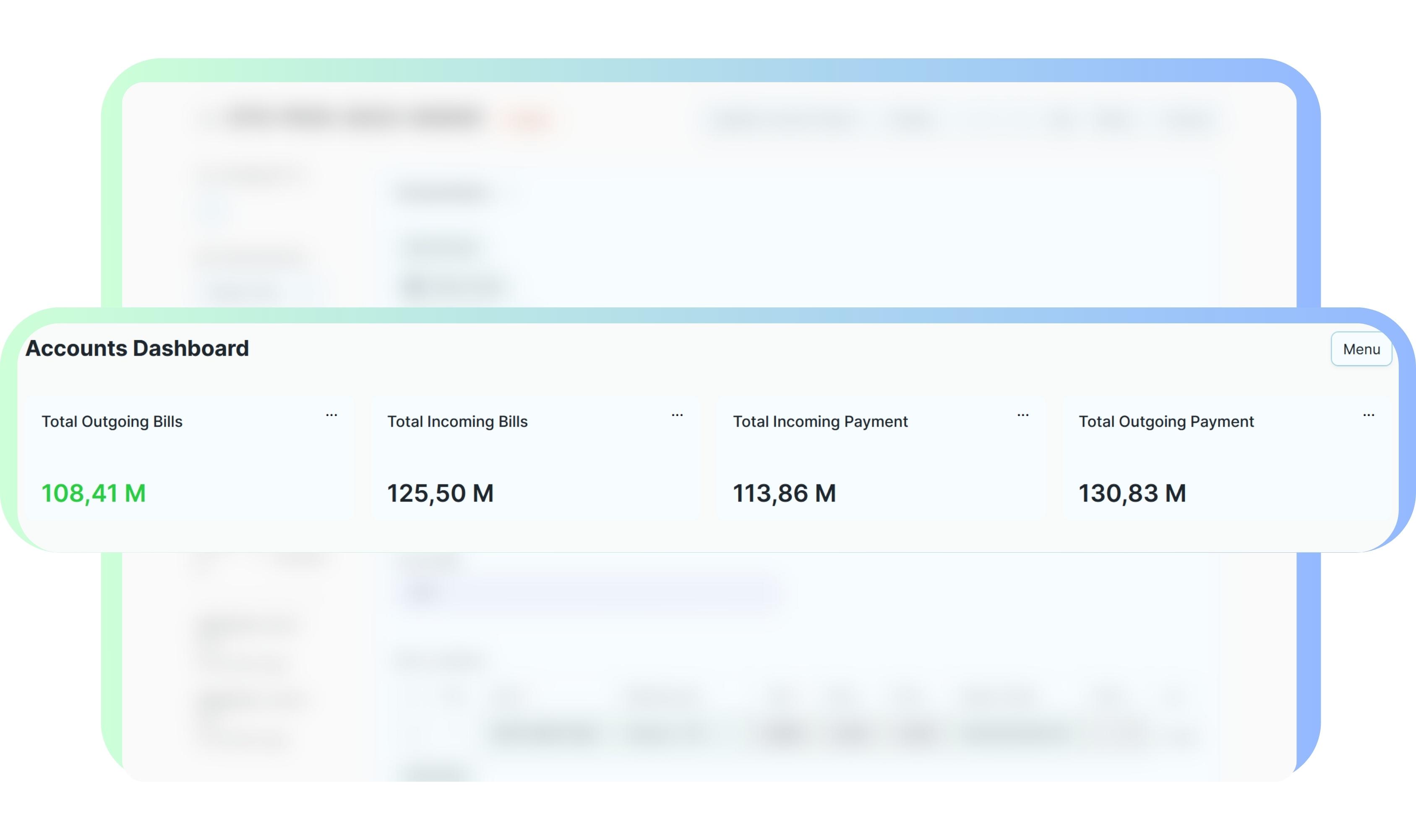
Task: Select the Total Incoming Bills label
Action: (457, 422)
